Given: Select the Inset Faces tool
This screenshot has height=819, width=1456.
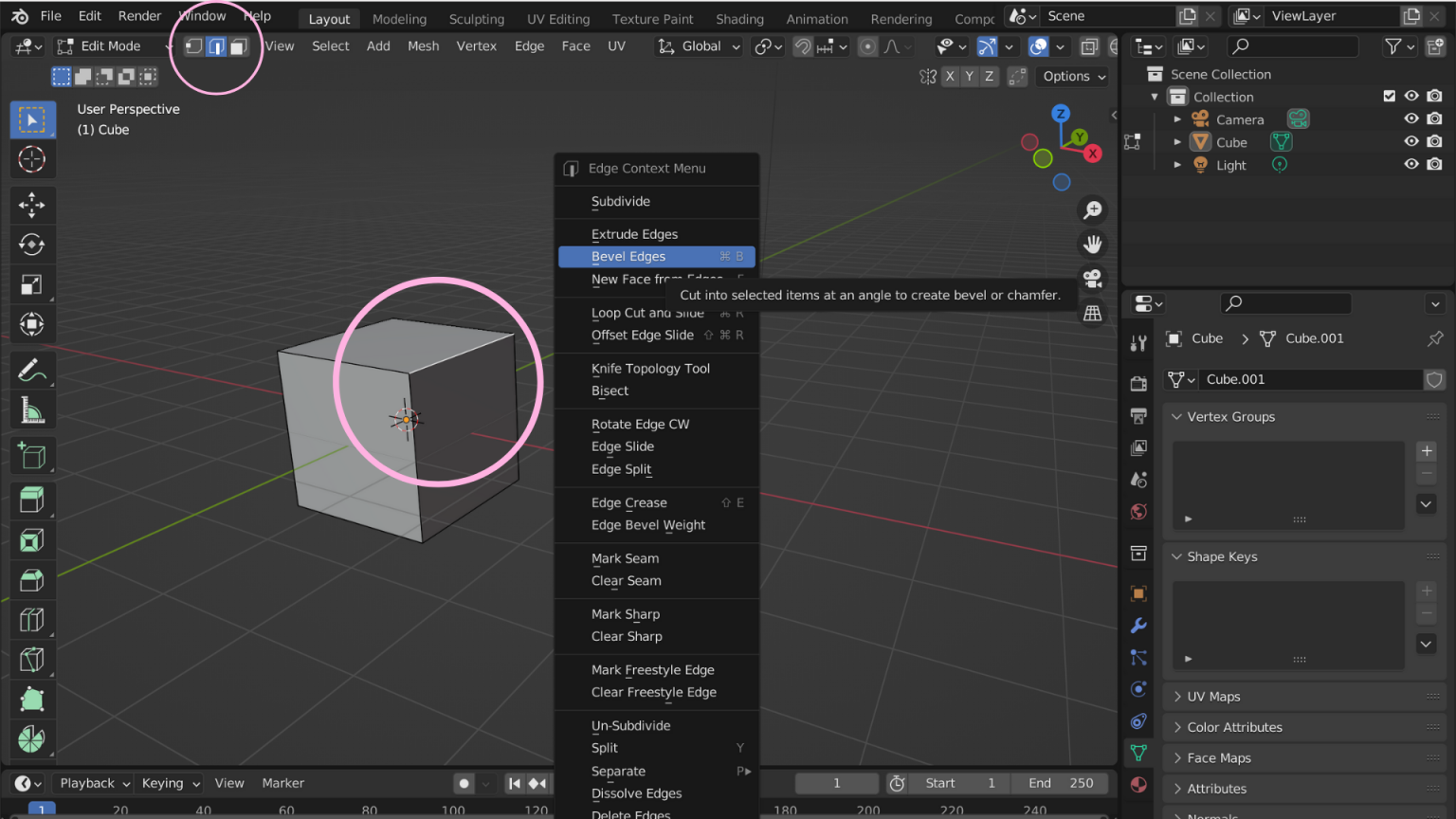Looking at the screenshot, I should [32, 539].
